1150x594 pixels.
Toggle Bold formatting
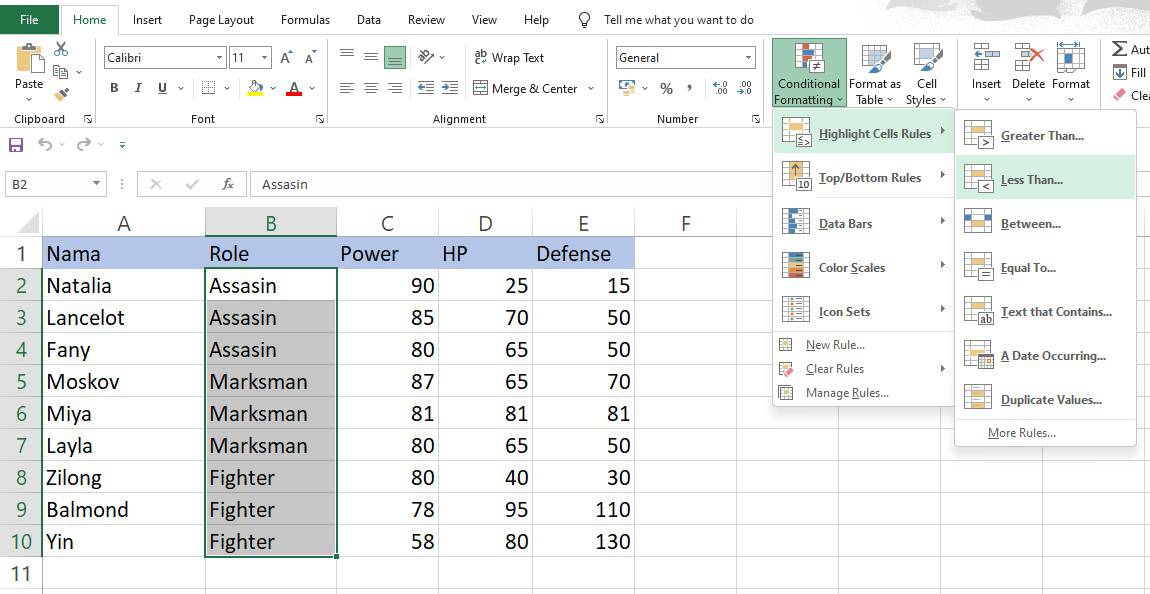click(114, 88)
